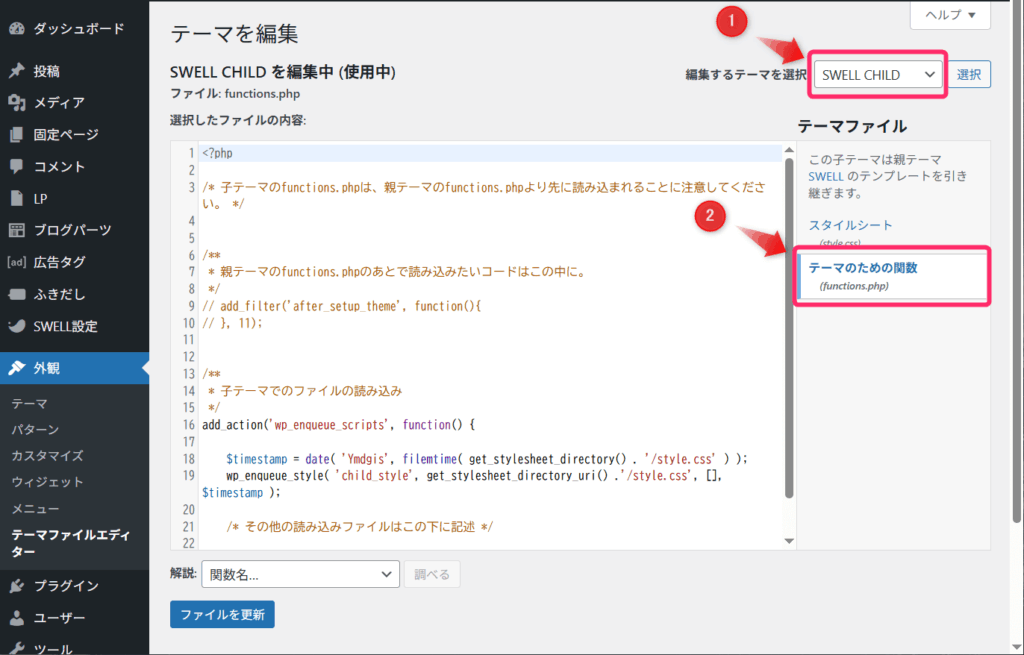Screen dimensions: 1024x655
Task: Click the user icon beside ユーザー
Action: [x=16, y=617]
